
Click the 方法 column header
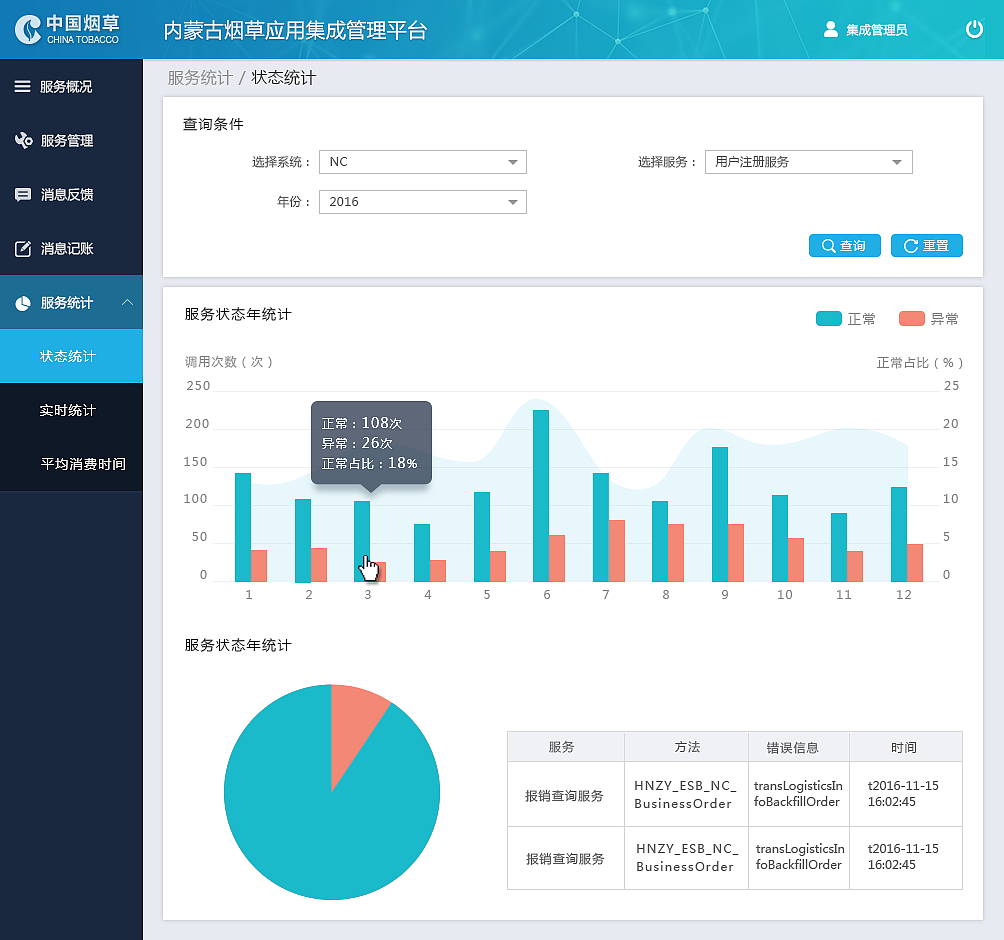click(687, 747)
